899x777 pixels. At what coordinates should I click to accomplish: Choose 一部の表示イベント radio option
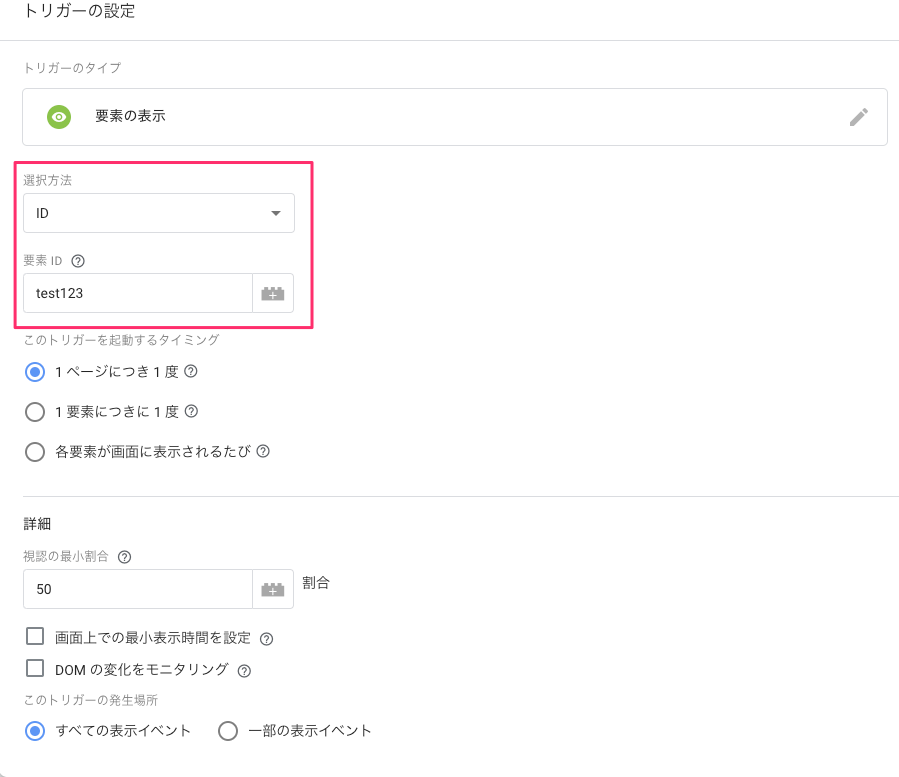coord(228,731)
